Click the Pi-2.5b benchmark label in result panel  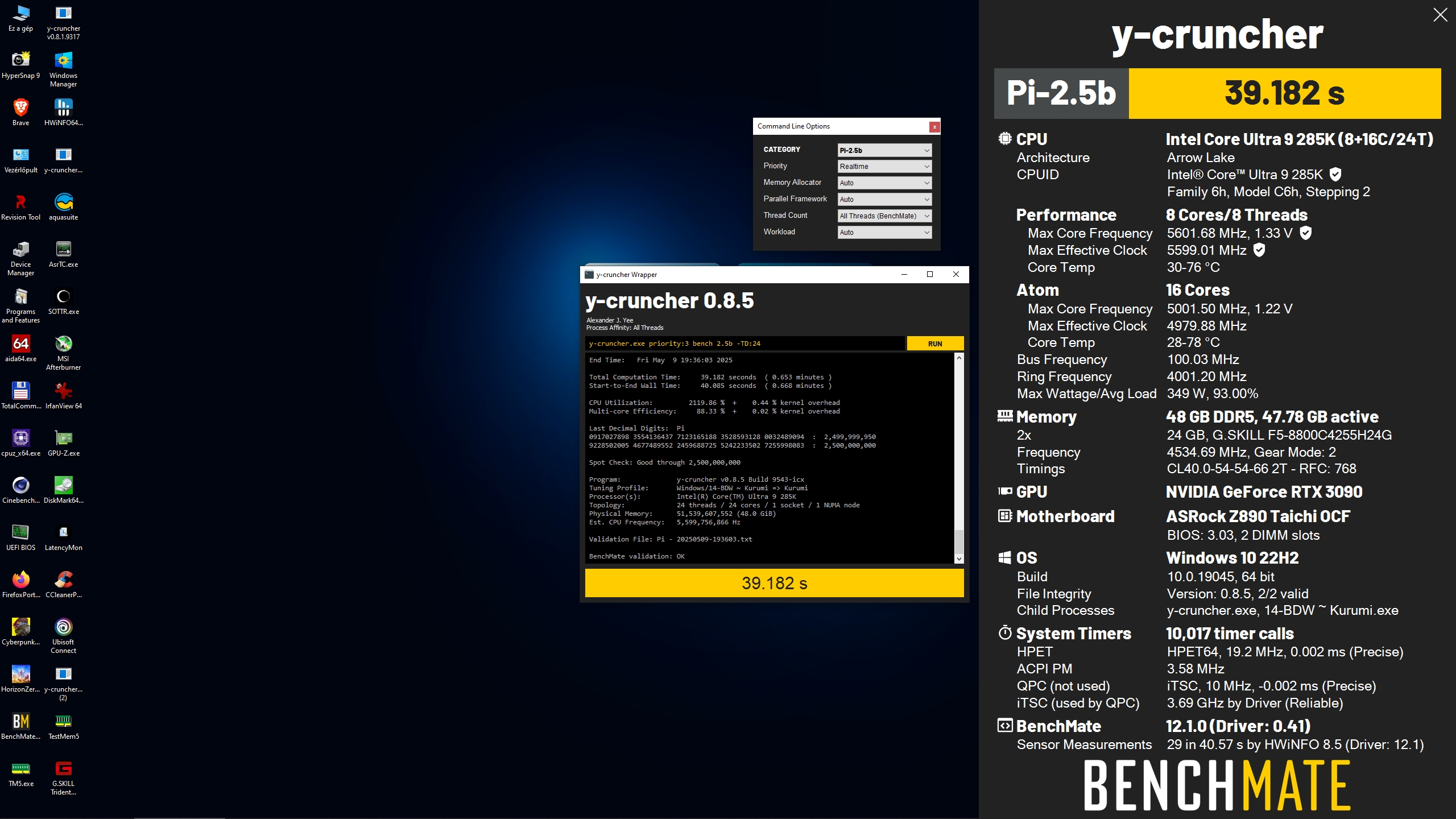click(x=1061, y=93)
